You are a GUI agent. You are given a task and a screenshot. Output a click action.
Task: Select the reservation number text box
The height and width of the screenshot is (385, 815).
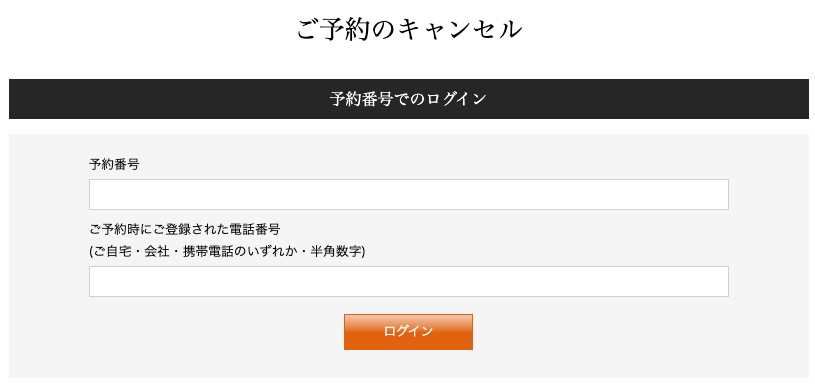coord(409,194)
